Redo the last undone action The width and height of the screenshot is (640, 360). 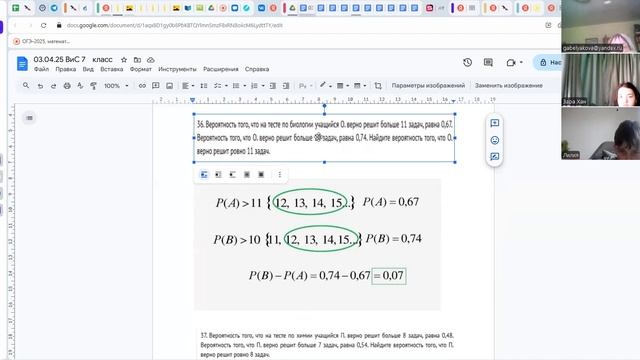point(53,86)
